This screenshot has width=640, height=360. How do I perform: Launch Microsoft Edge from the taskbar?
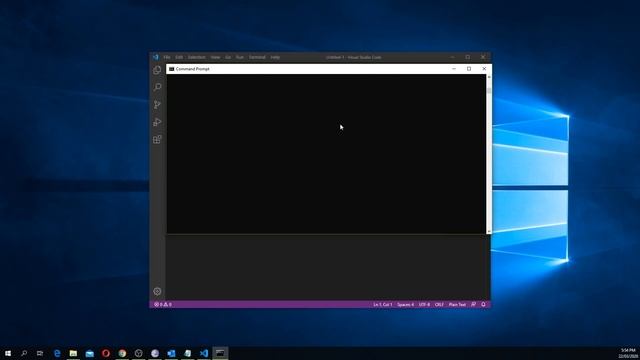[x=57, y=353]
